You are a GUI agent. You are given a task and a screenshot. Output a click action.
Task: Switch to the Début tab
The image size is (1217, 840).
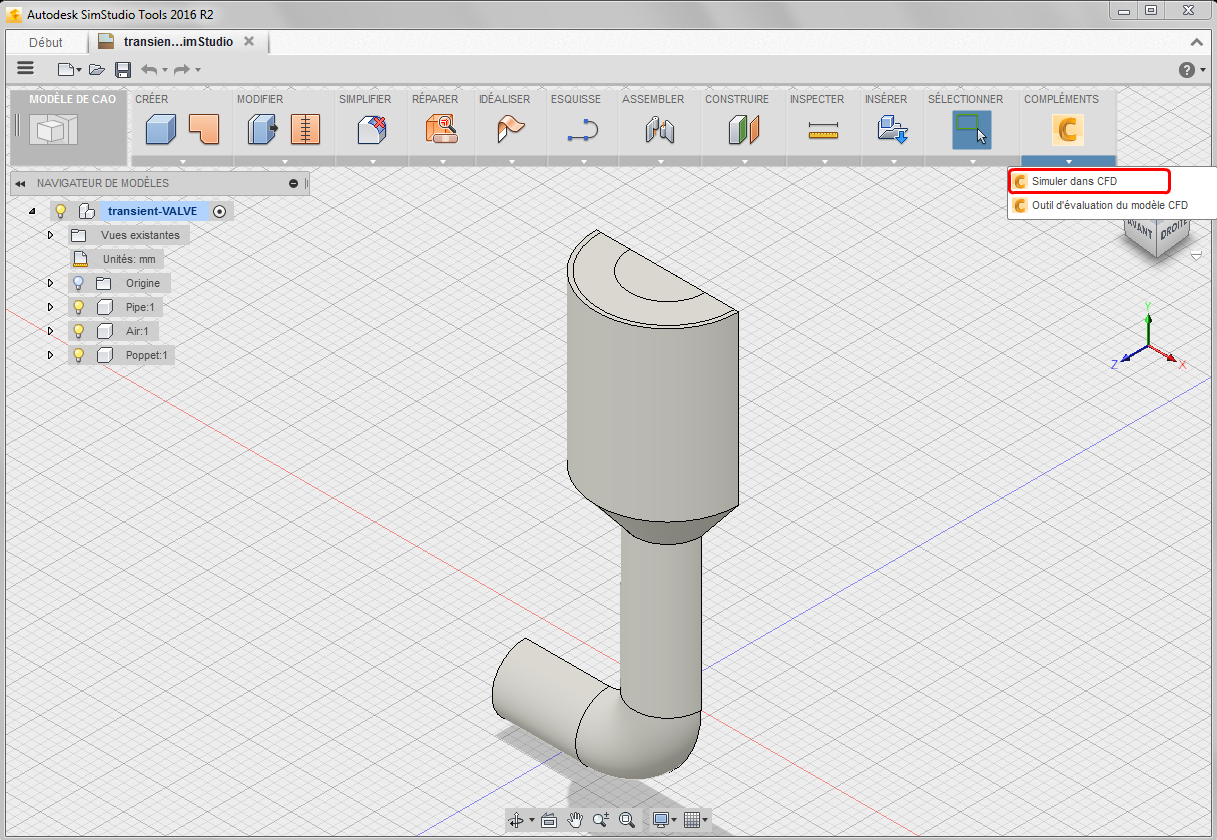click(46, 42)
